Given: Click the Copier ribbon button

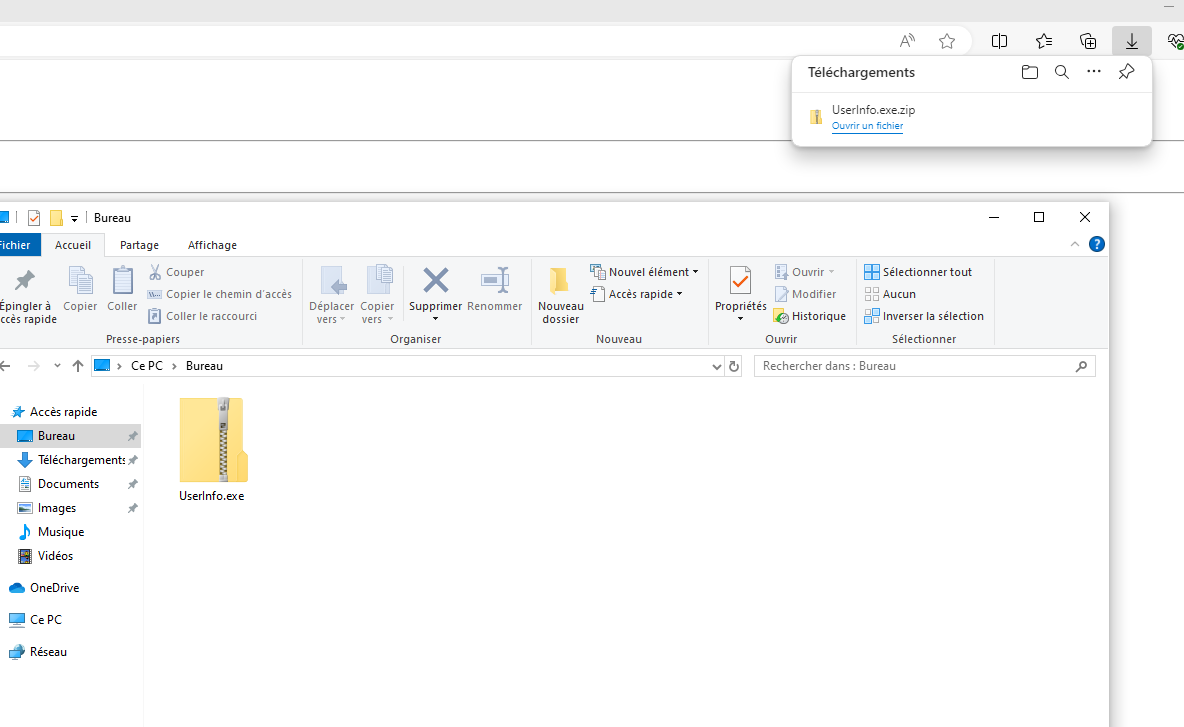Looking at the screenshot, I should click(x=80, y=288).
